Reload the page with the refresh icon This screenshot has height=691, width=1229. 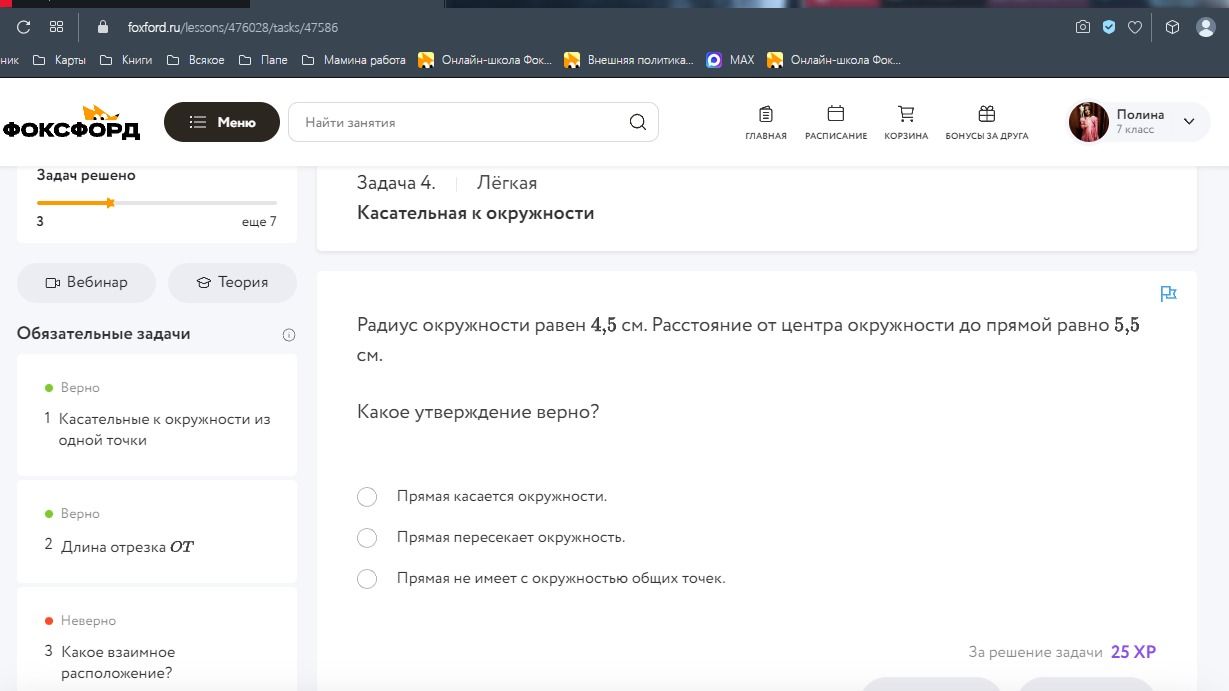click(24, 27)
